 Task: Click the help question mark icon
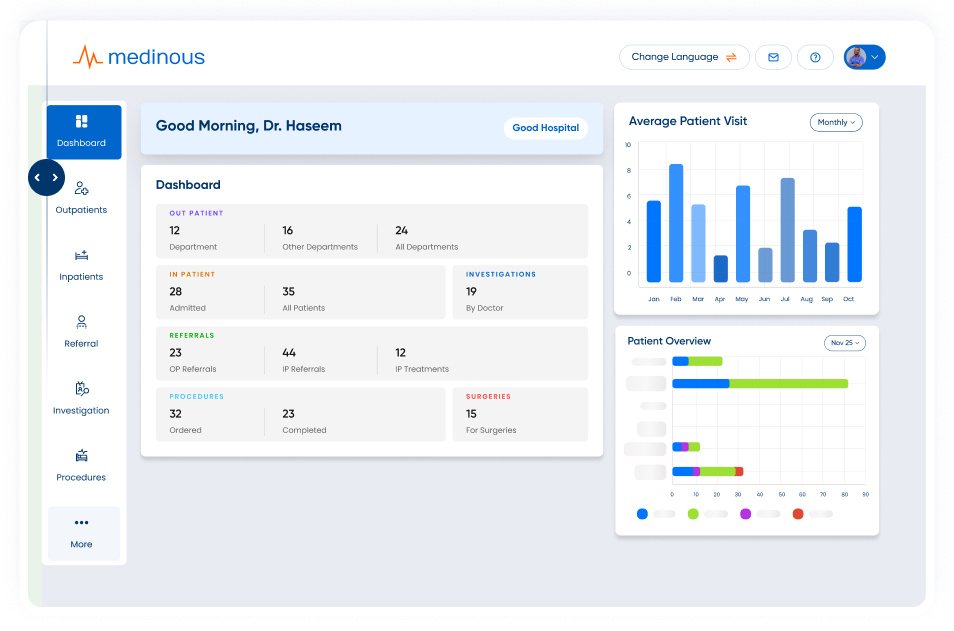(815, 57)
